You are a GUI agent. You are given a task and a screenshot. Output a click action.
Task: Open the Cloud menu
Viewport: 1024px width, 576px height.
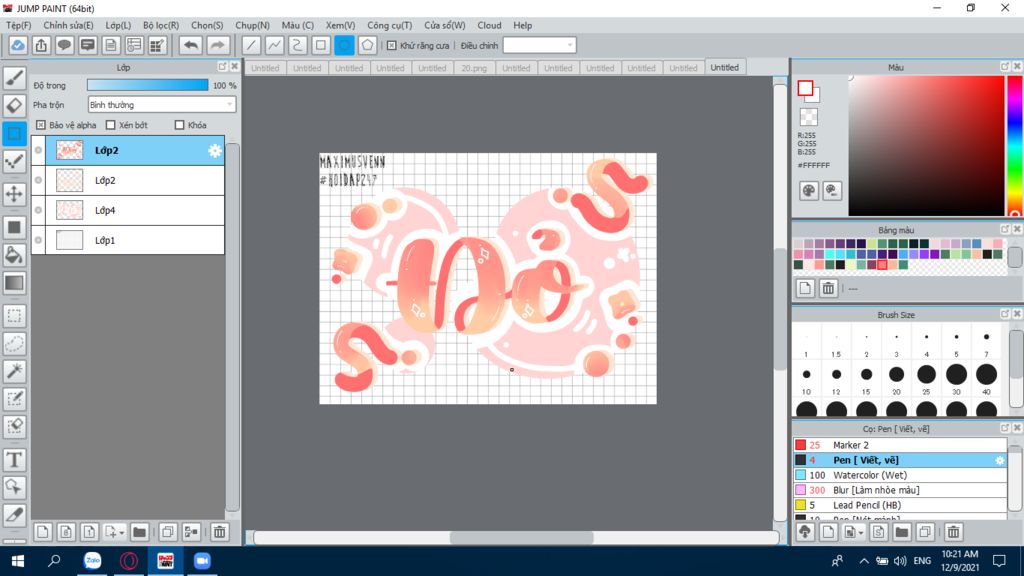[x=489, y=25]
